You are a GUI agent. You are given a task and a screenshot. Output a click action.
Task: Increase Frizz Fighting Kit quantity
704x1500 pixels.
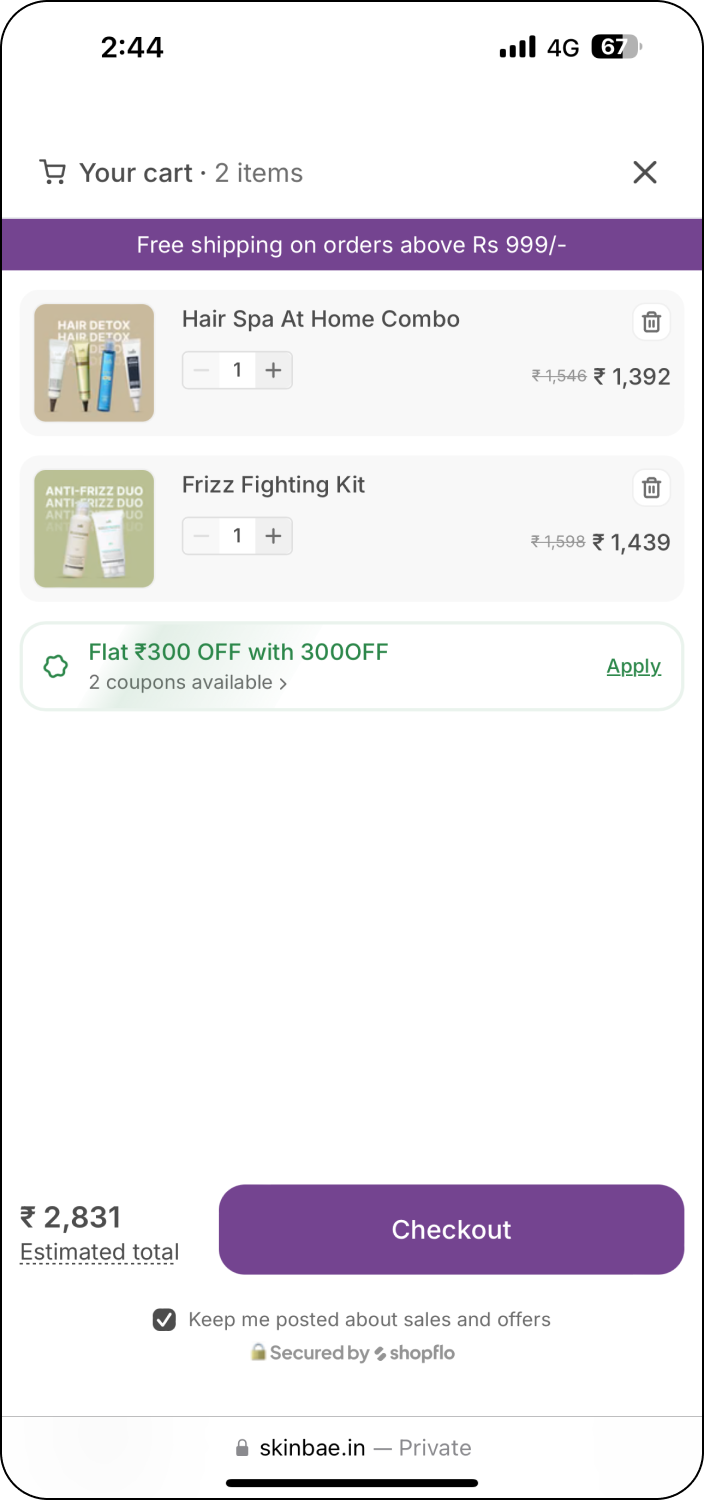273,536
